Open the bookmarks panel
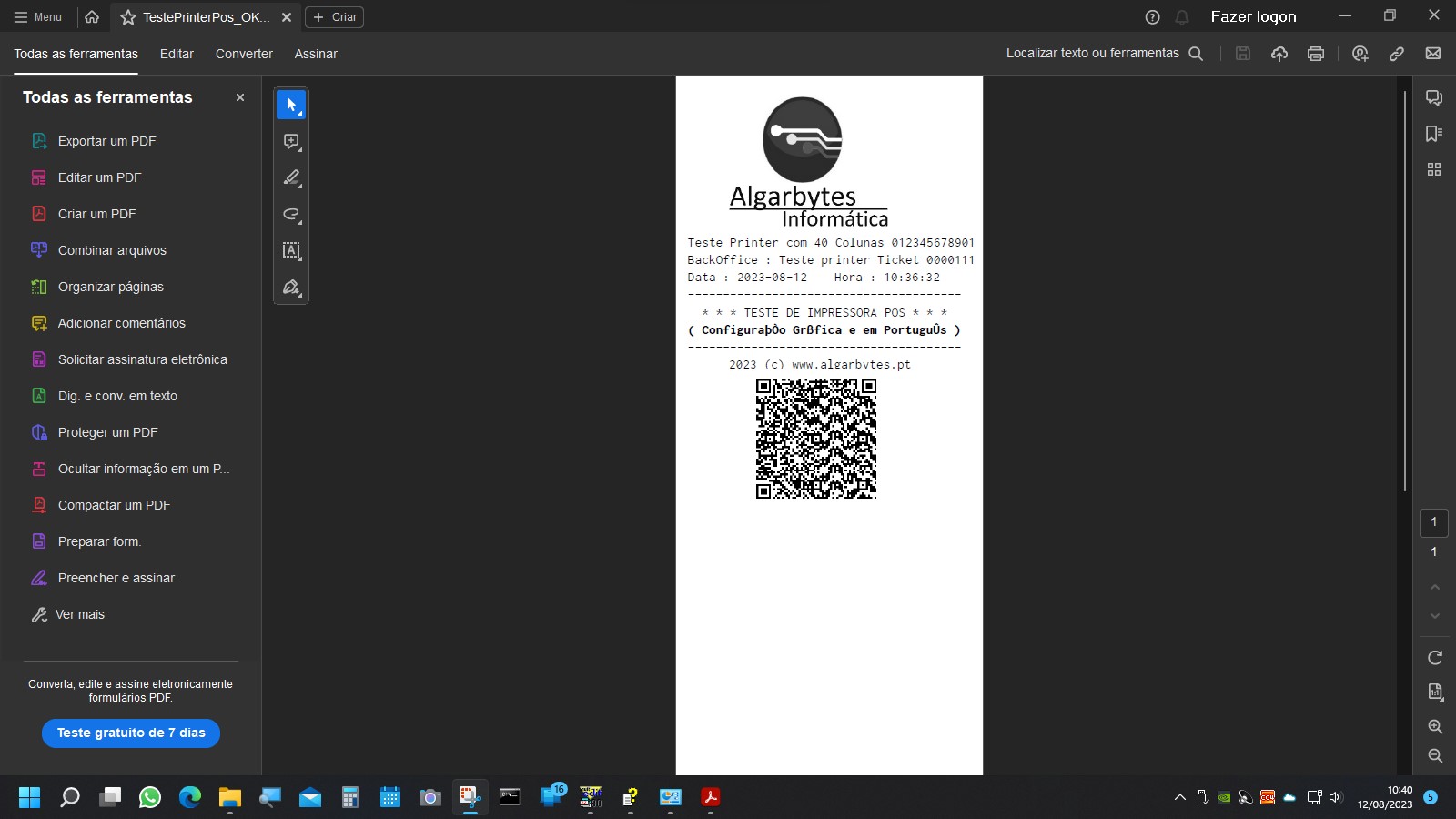This screenshot has height=819, width=1456. click(x=1434, y=134)
